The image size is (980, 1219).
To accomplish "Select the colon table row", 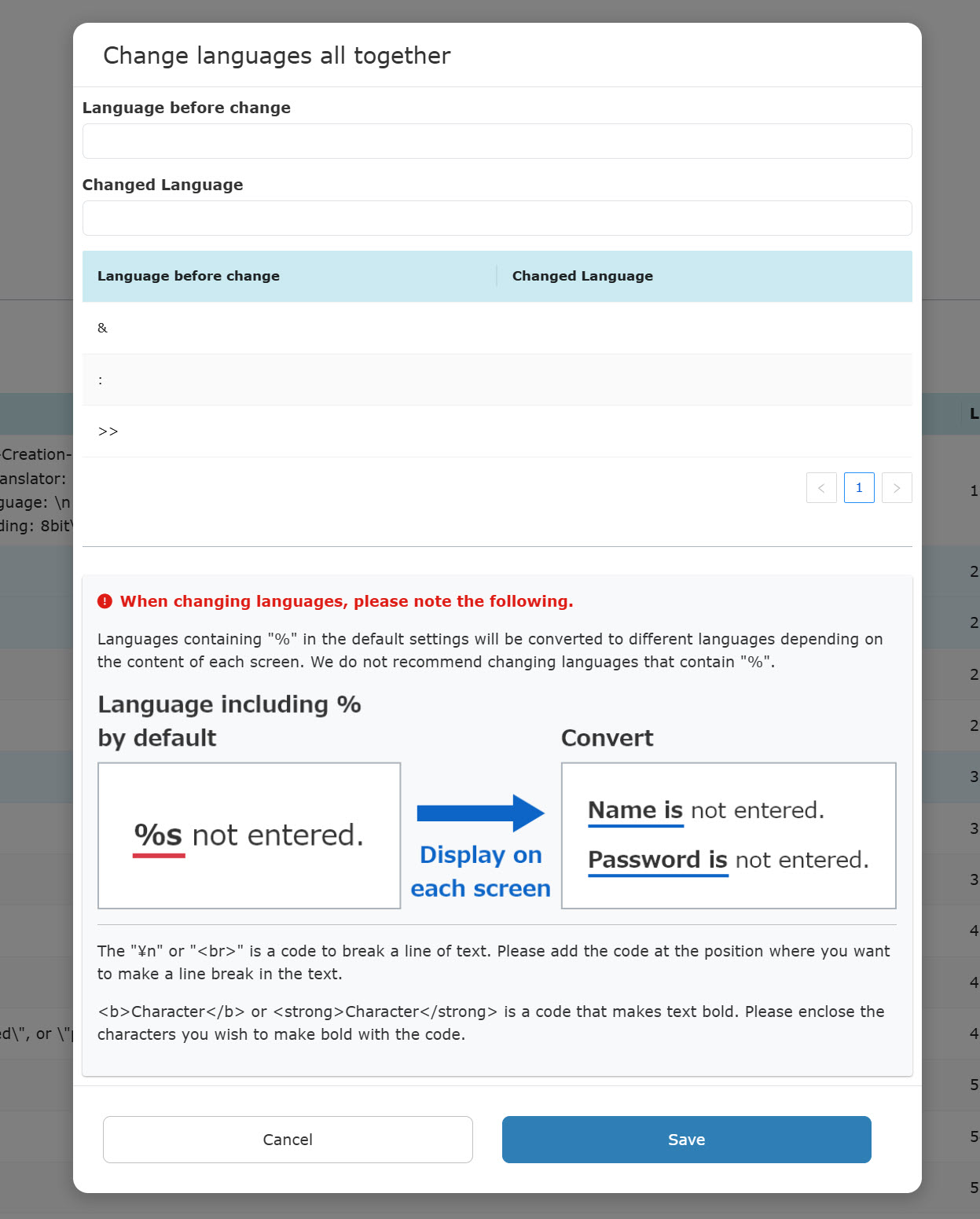I will [497, 380].
